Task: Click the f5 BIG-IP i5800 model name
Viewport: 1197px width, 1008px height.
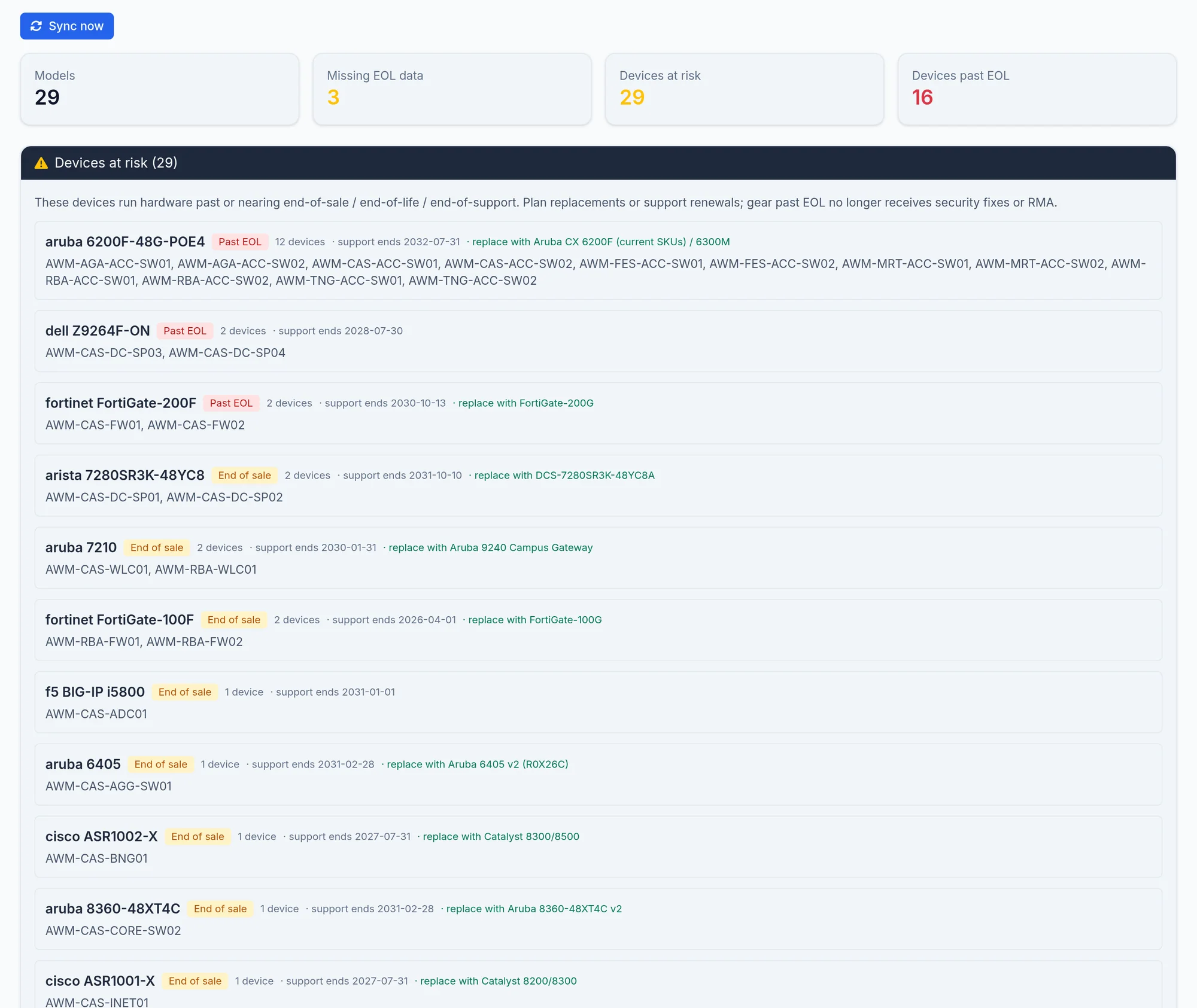Action: pyautogui.click(x=95, y=692)
